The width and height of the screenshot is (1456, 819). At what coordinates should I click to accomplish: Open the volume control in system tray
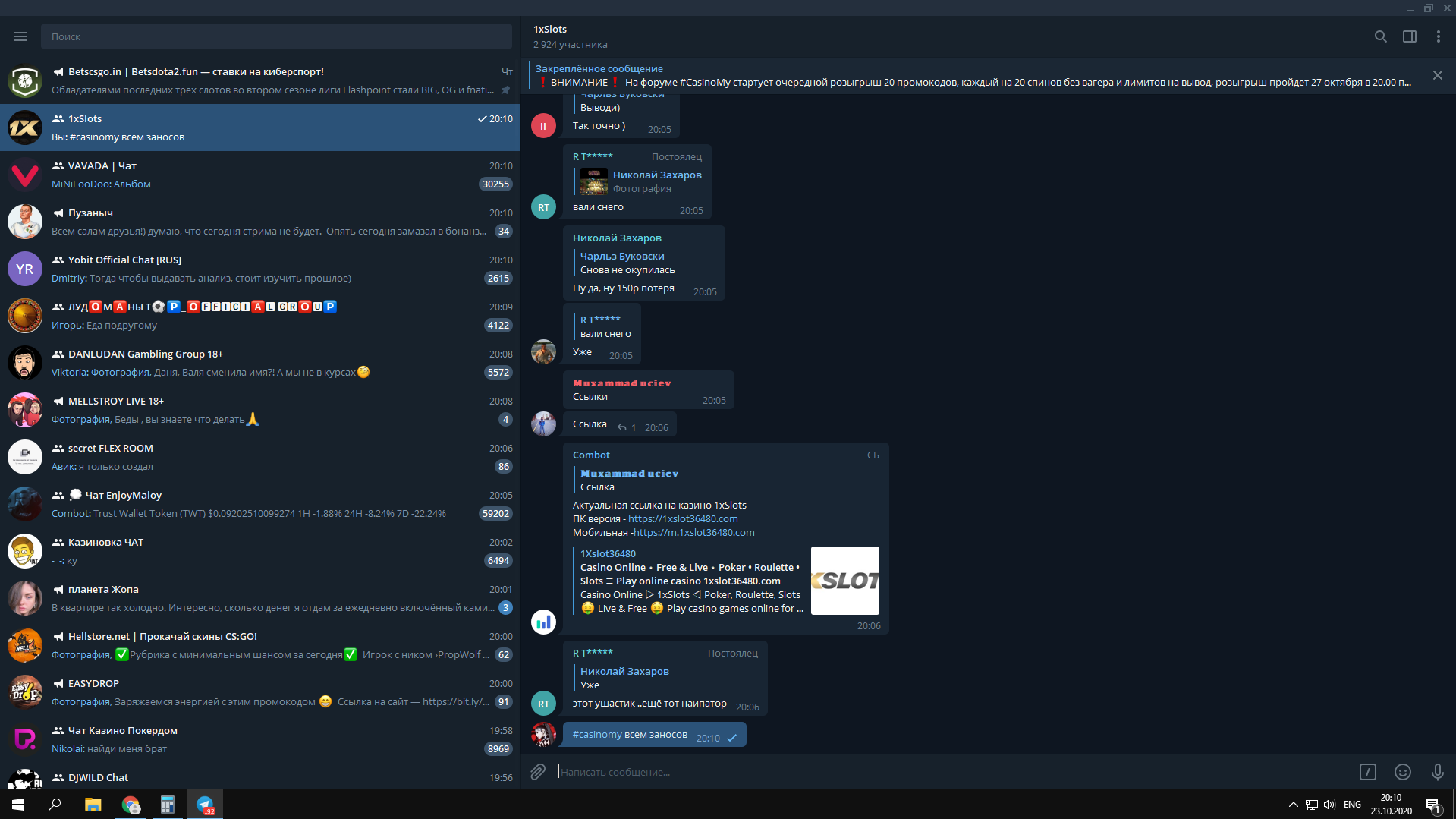click(1329, 805)
